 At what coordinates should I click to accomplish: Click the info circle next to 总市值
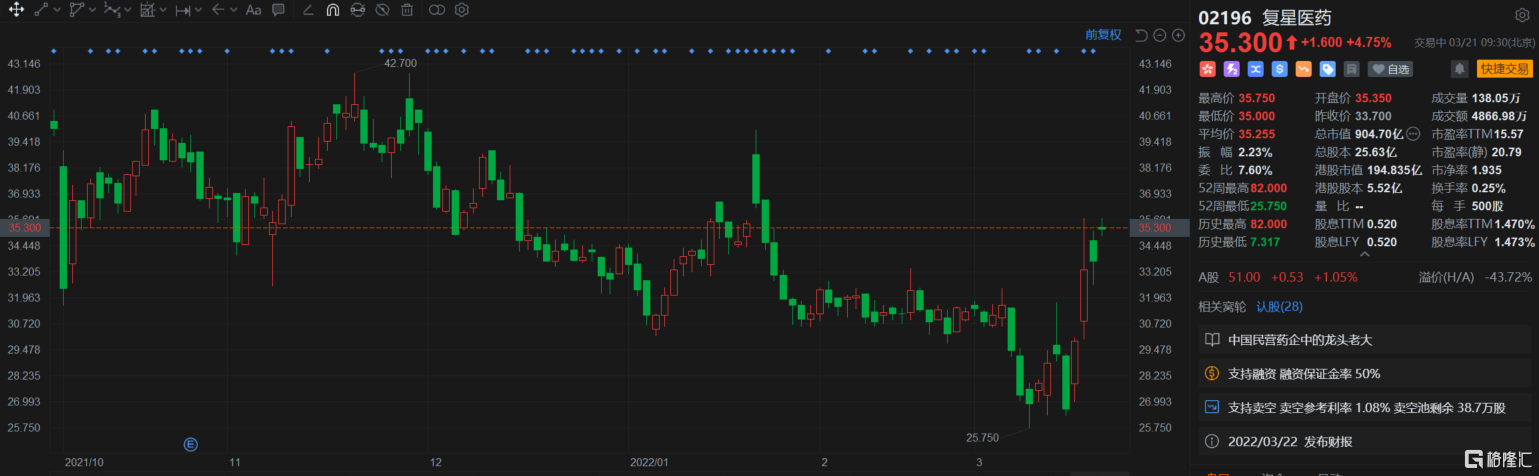coord(1413,133)
